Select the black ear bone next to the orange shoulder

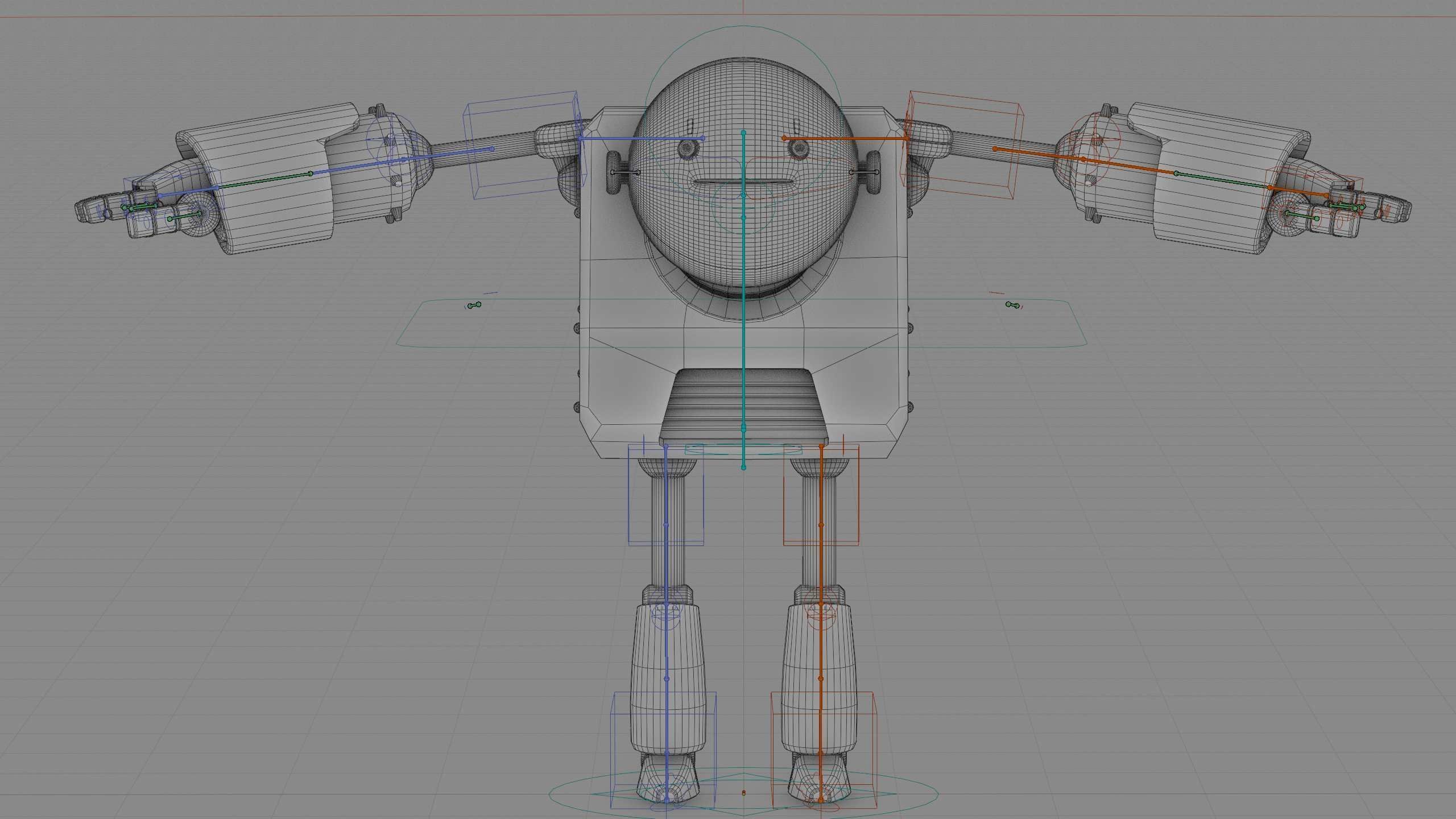[863, 172]
